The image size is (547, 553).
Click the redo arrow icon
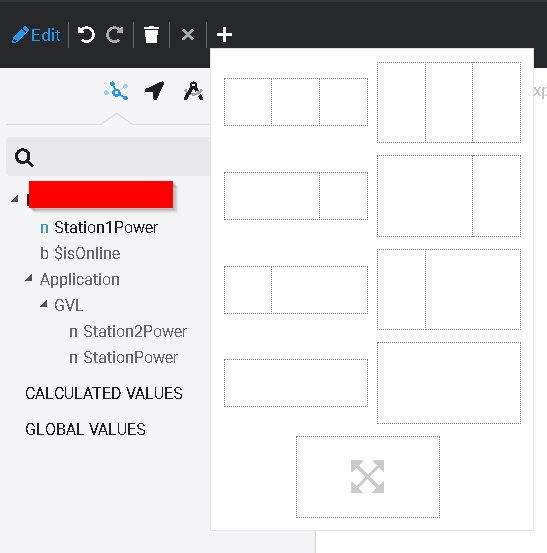115,35
